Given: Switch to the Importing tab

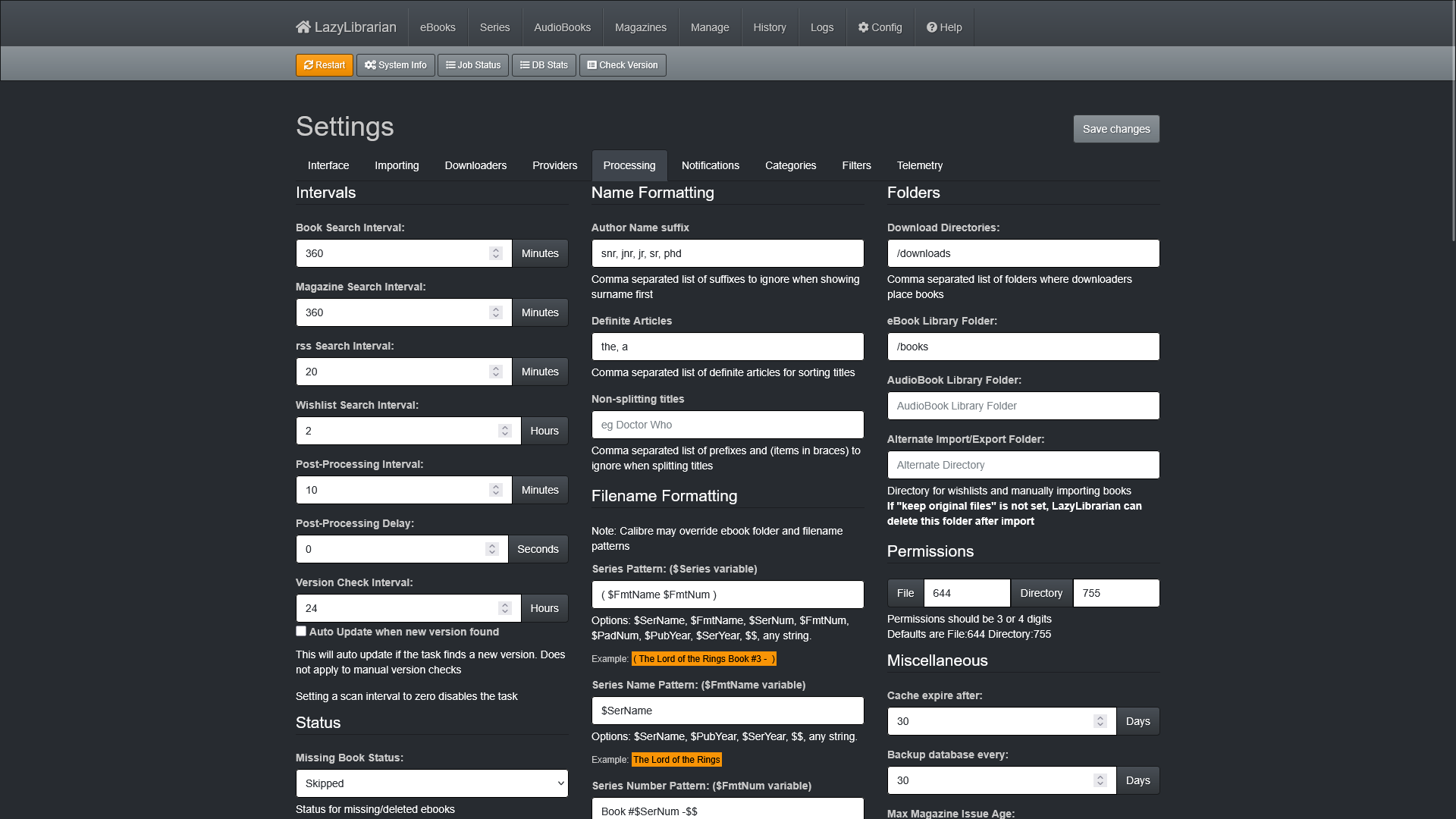Looking at the screenshot, I should [x=397, y=165].
